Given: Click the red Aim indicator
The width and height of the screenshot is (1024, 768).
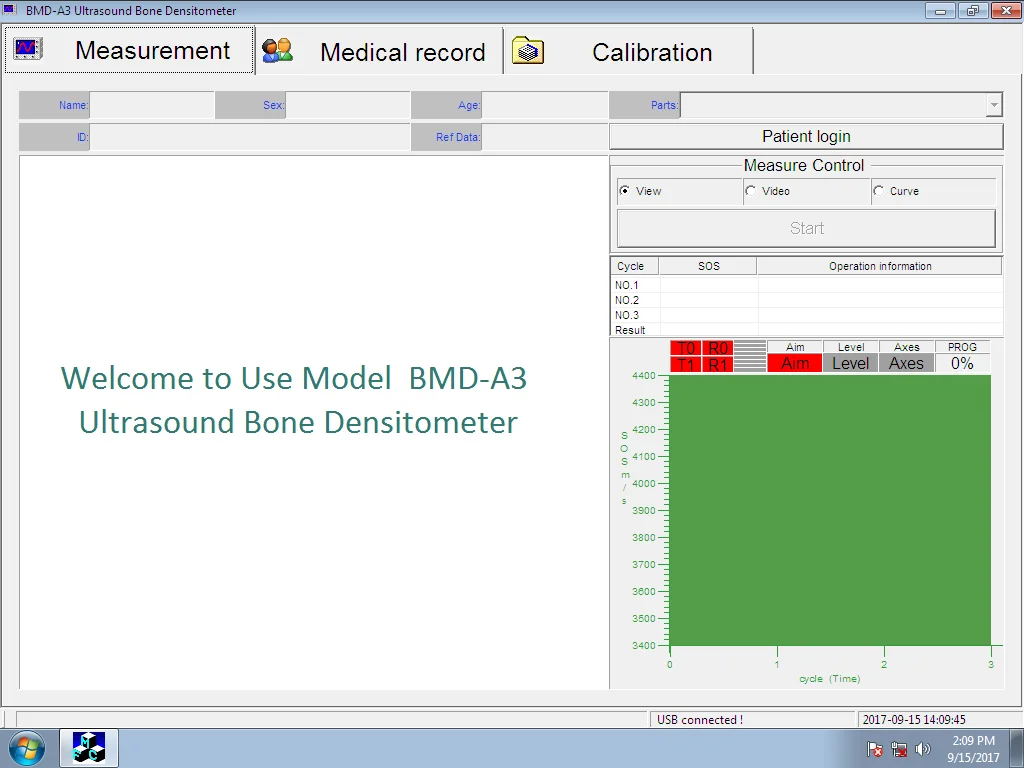Looking at the screenshot, I should click(x=795, y=364).
